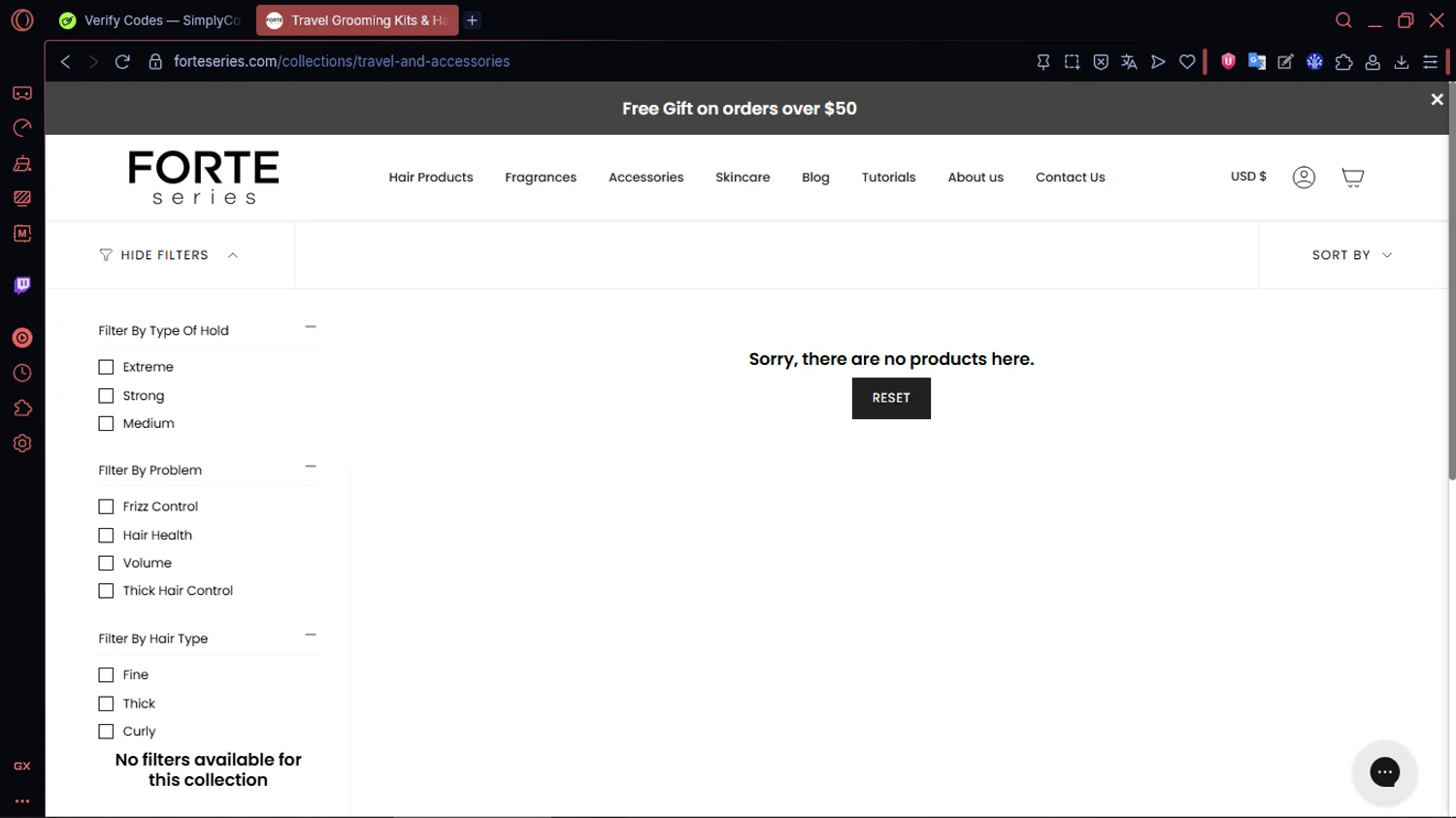Open GX Control speedometer icon in sidebar
This screenshot has height=818, width=1456.
pos(22,128)
